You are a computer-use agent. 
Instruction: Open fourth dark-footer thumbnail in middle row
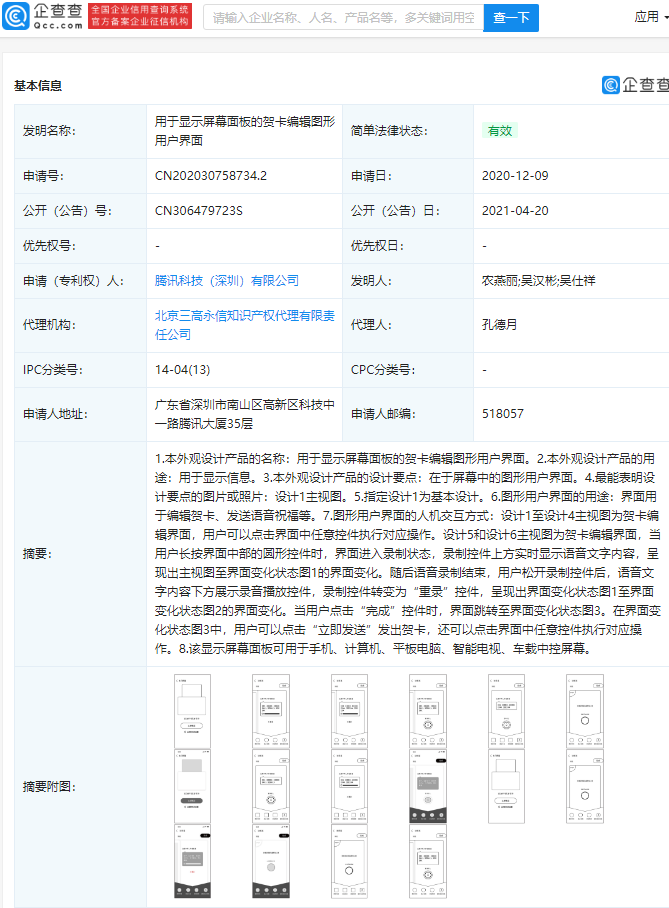coord(428,786)
